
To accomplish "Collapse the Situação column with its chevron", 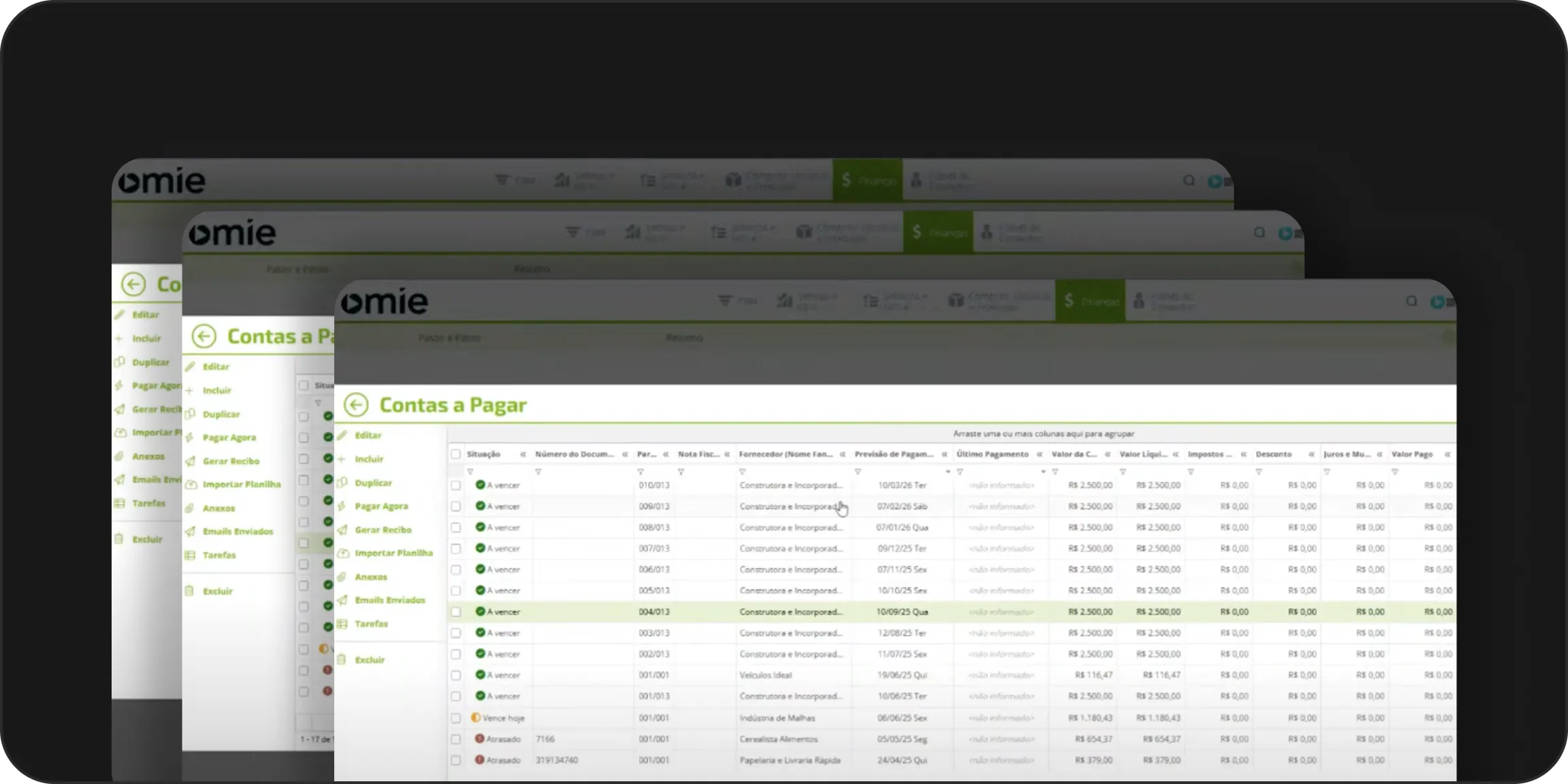I will pyautogui.click(x=523, y=454).
